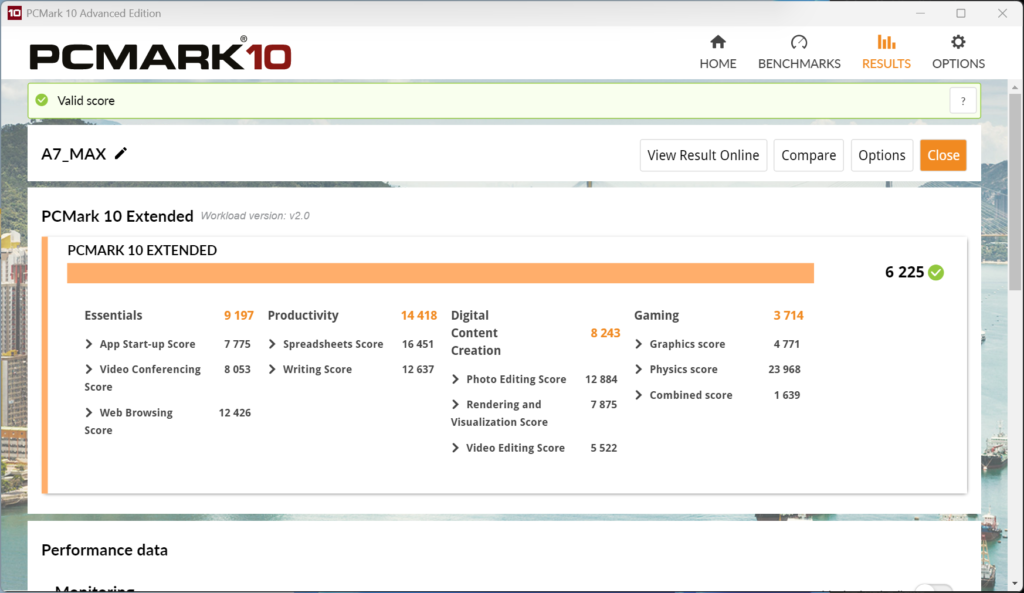Screen dimensions: 1024x593
Task: Click the Compare button
Action: coord(808,155)
